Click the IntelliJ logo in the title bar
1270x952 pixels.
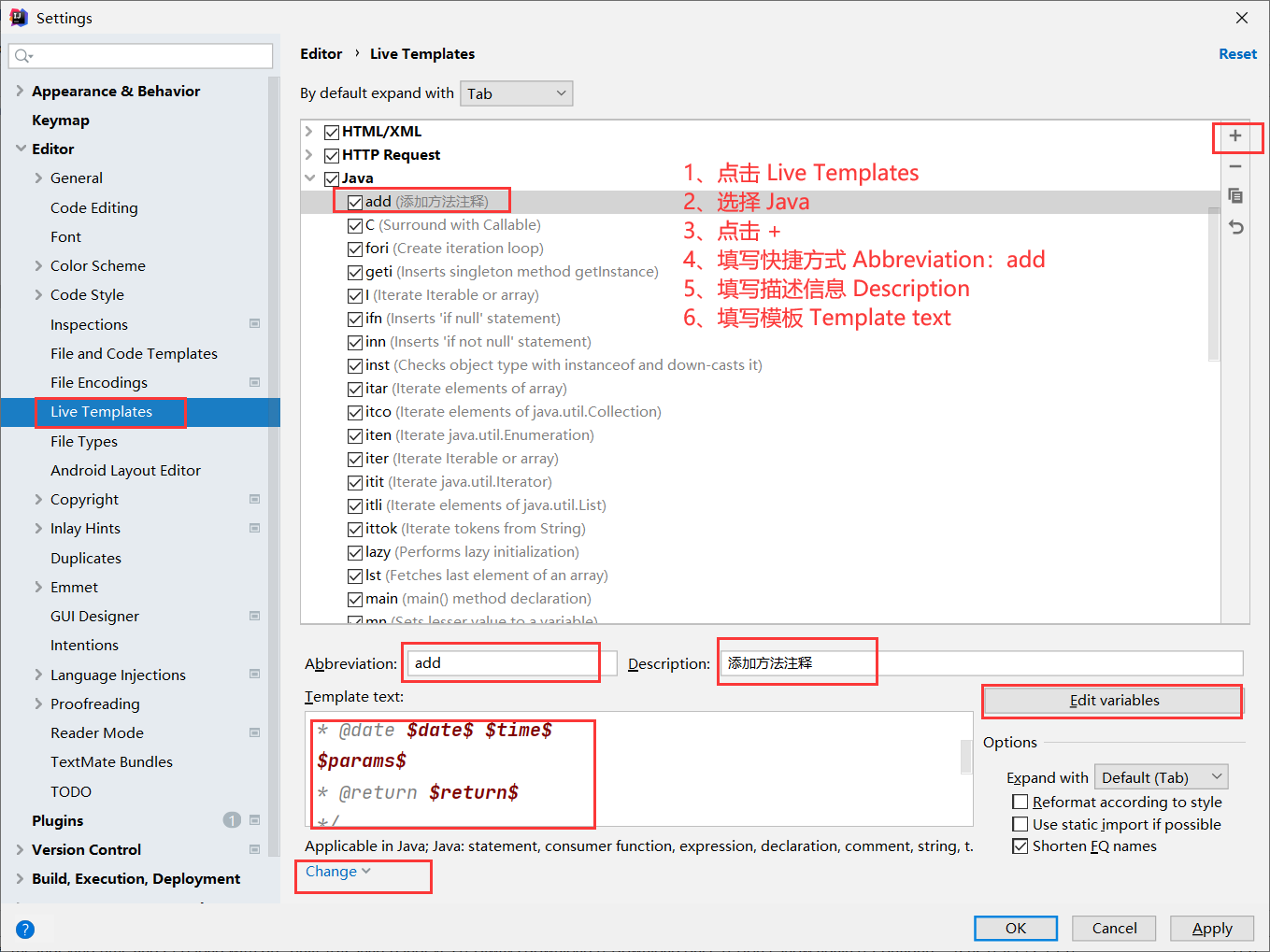coord(20,17)
